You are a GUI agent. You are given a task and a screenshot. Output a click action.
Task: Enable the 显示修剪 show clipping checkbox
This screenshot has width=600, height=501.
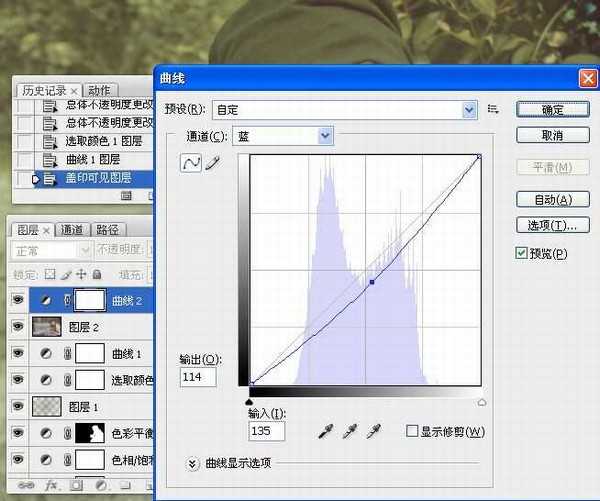pos(413,431)
